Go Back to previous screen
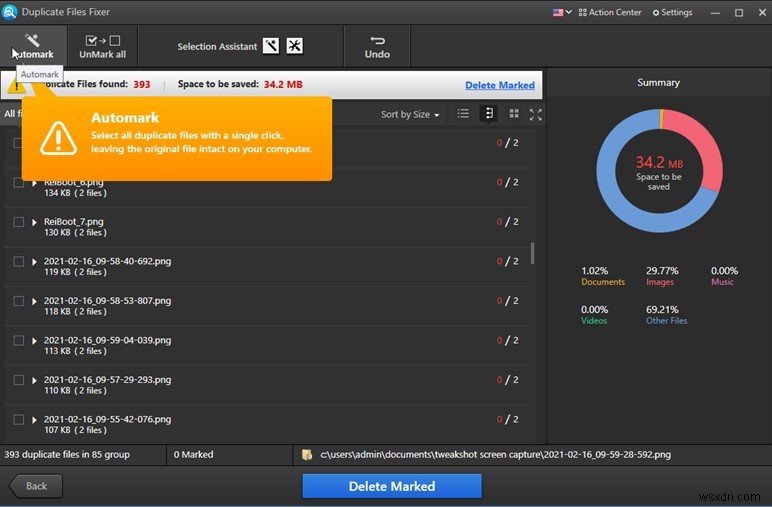The width and height of the screenshot is (772, 507). click(x=36, y=486)
